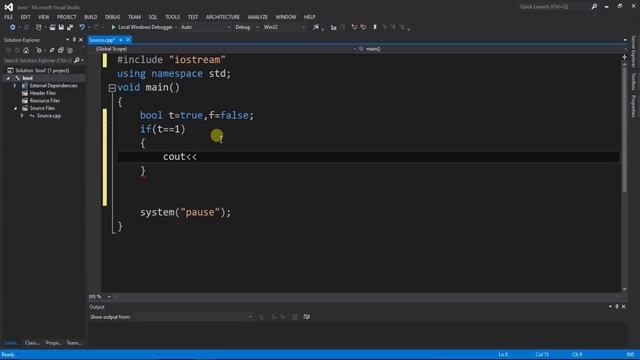Pin the Source.cpp tab
640x360 pixels.
pos(121,40)
